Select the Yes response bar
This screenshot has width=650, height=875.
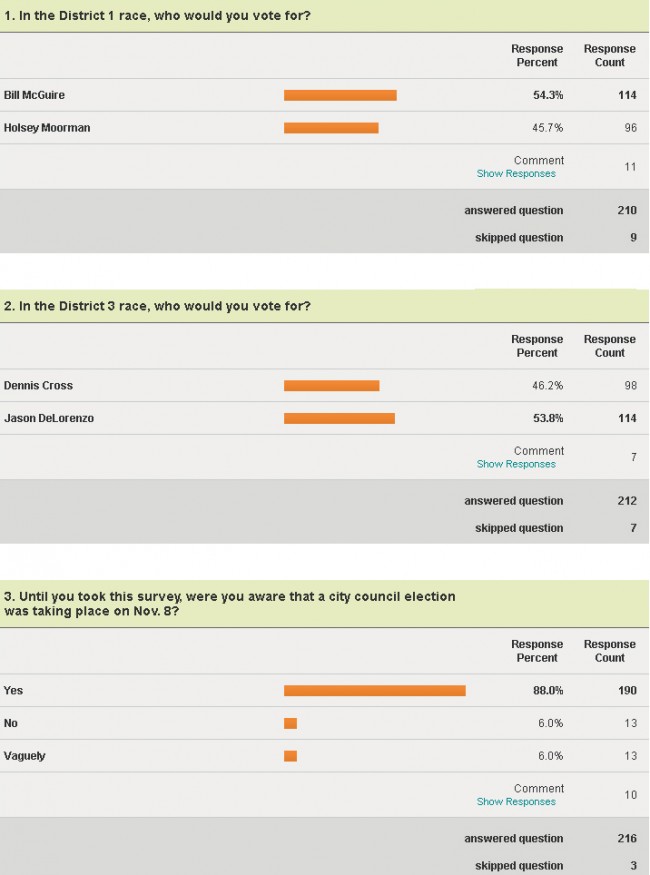pyautogui.click(x=375, y=691)
